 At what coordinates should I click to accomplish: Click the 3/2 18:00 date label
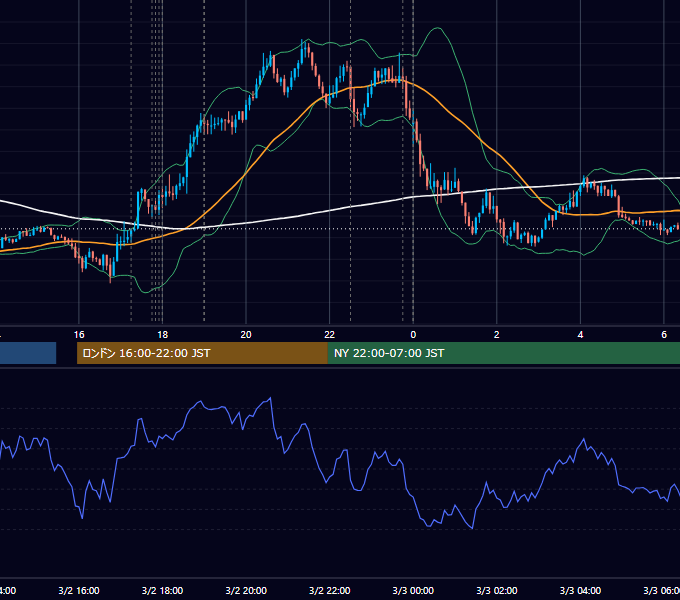pos(163,590)
